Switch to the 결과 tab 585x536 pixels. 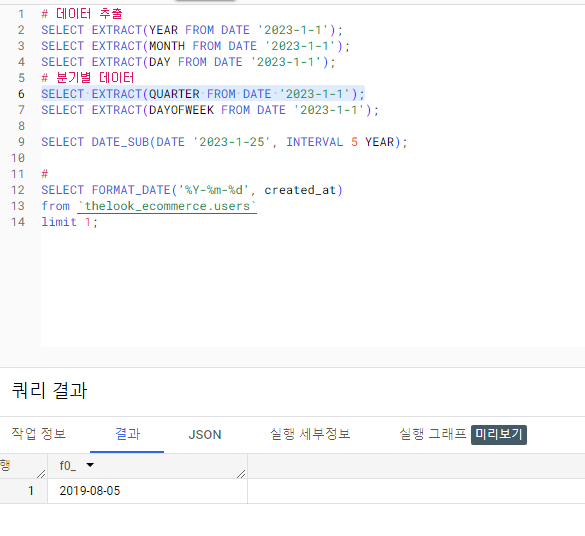[127, 434]
